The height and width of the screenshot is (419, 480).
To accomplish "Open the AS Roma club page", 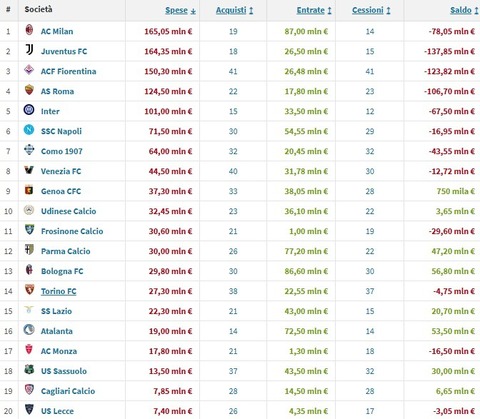I will pos(57,91).
